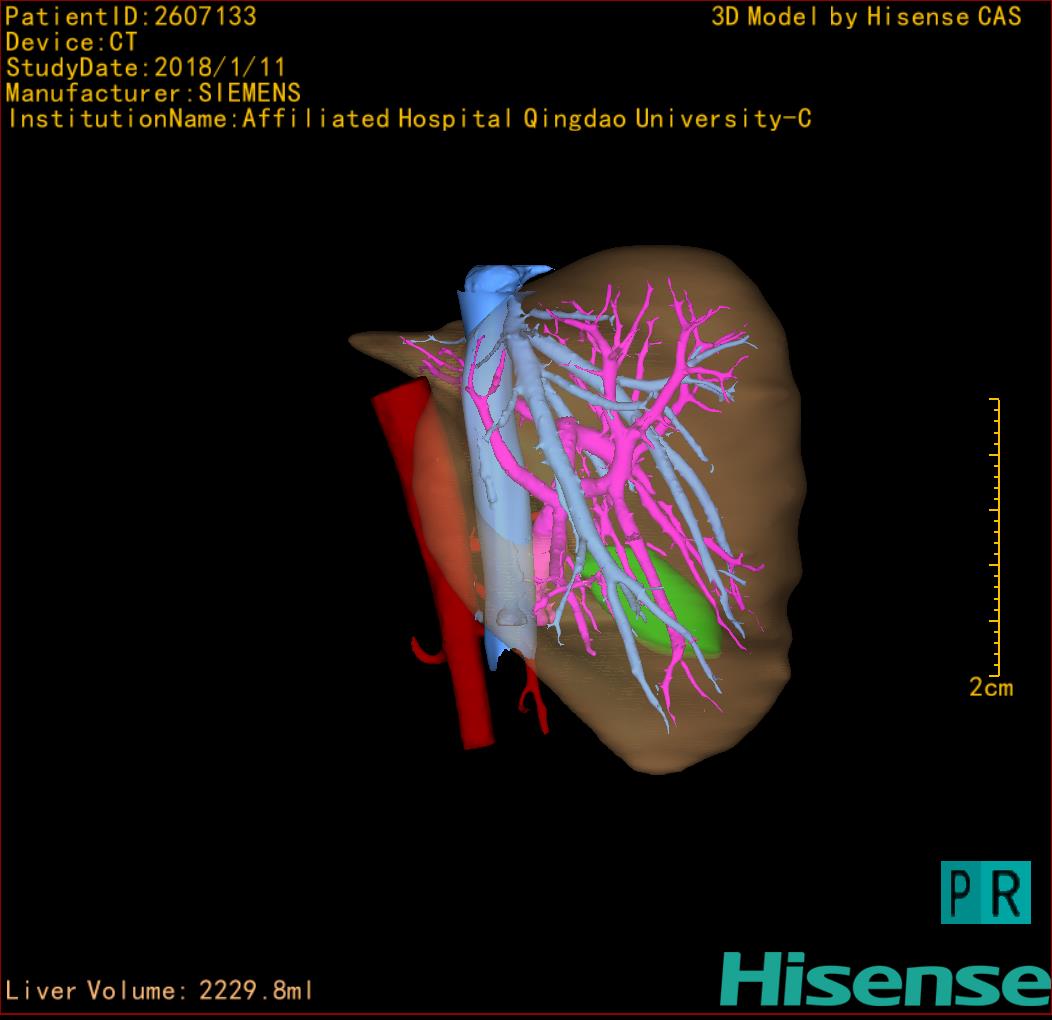Click the 2cm scale label
The height and width of the screenshot is (1020, 1052).
point(991,687)
